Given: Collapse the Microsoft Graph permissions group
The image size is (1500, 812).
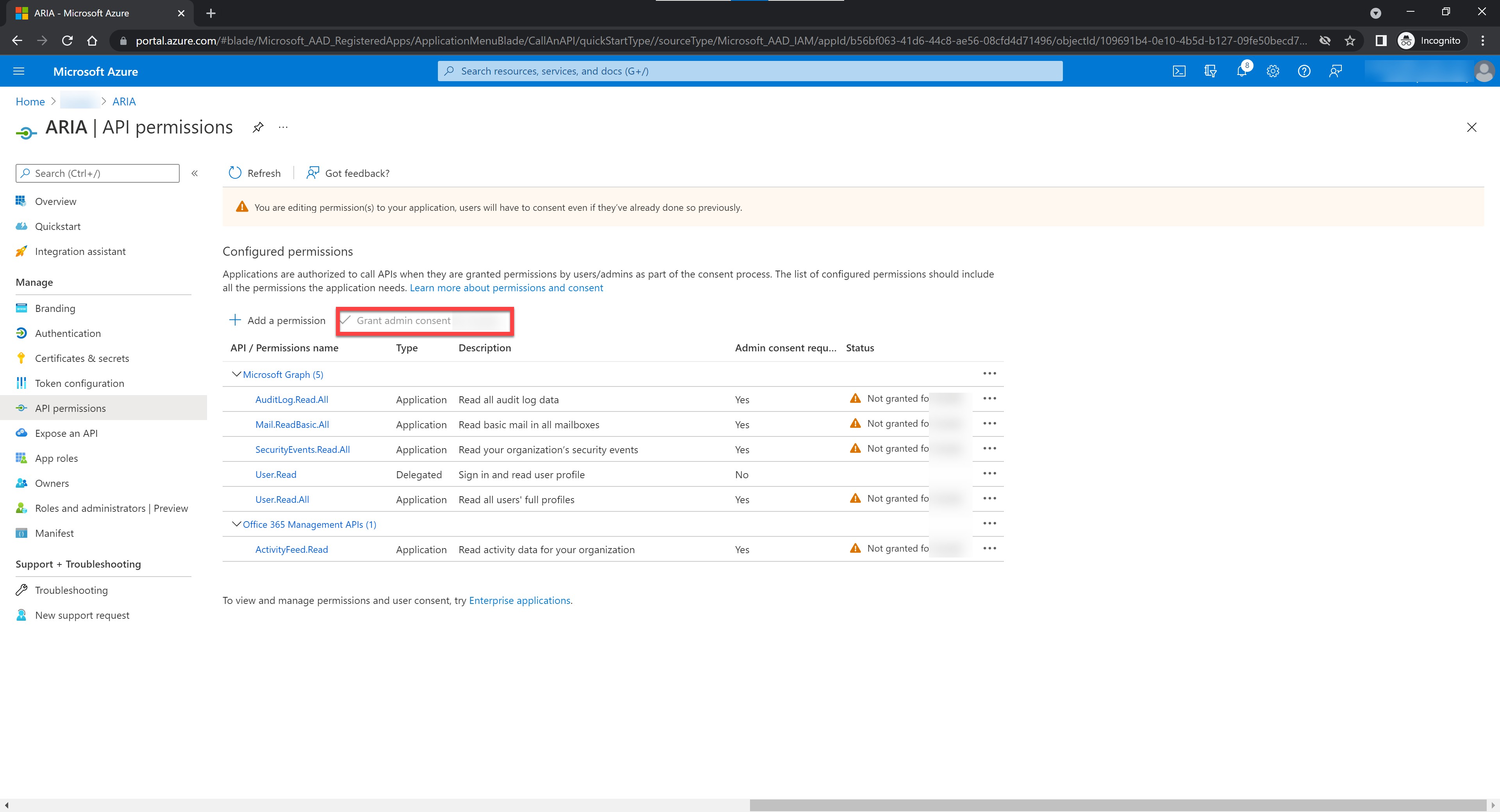Looking at the screenshot, I should (236, 374).
